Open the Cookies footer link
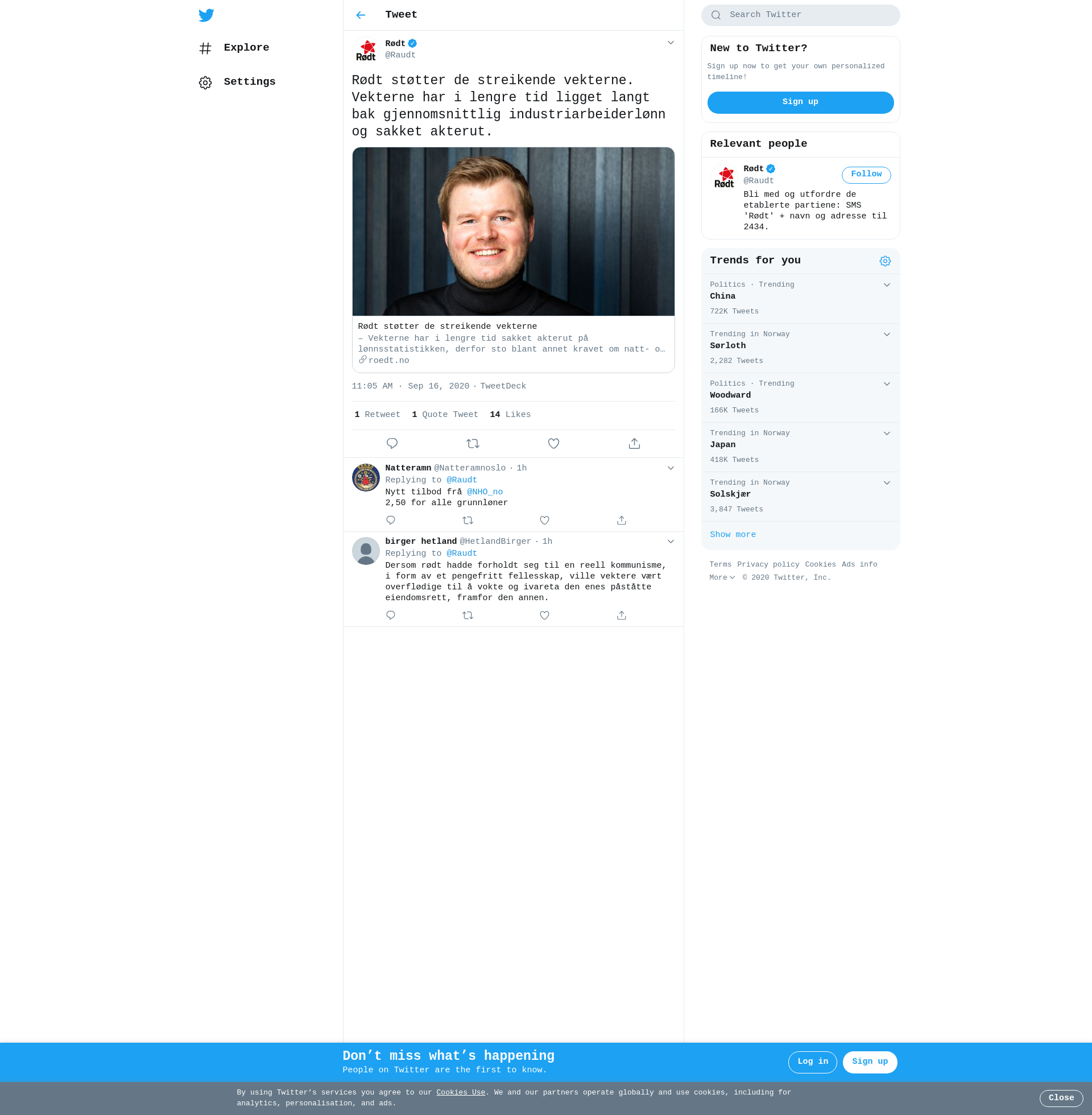 pos(820,564)
